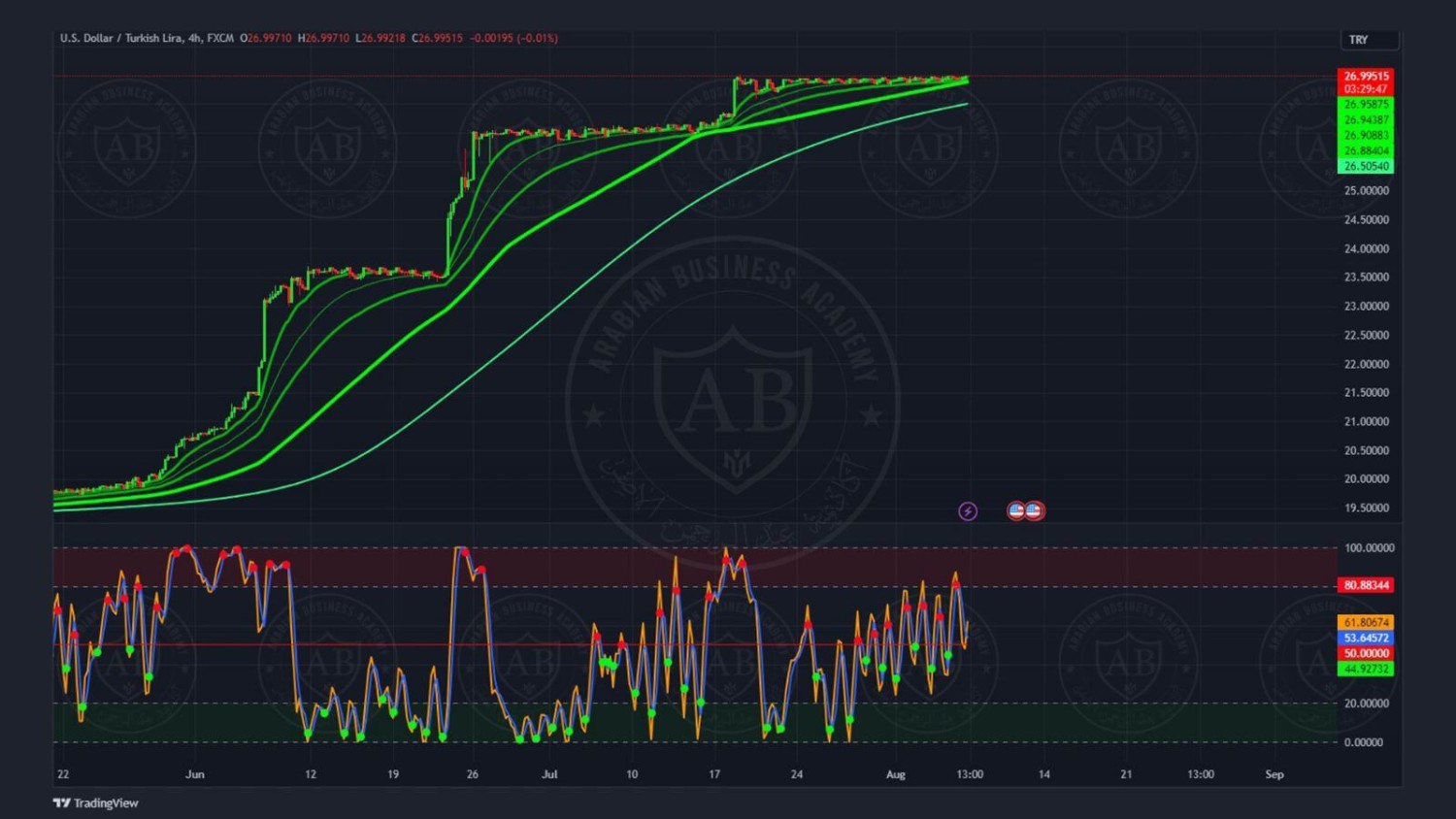Click the 13:00 time label just before Sep
Screen dimensions: 1456x819
coord(1201,774)
